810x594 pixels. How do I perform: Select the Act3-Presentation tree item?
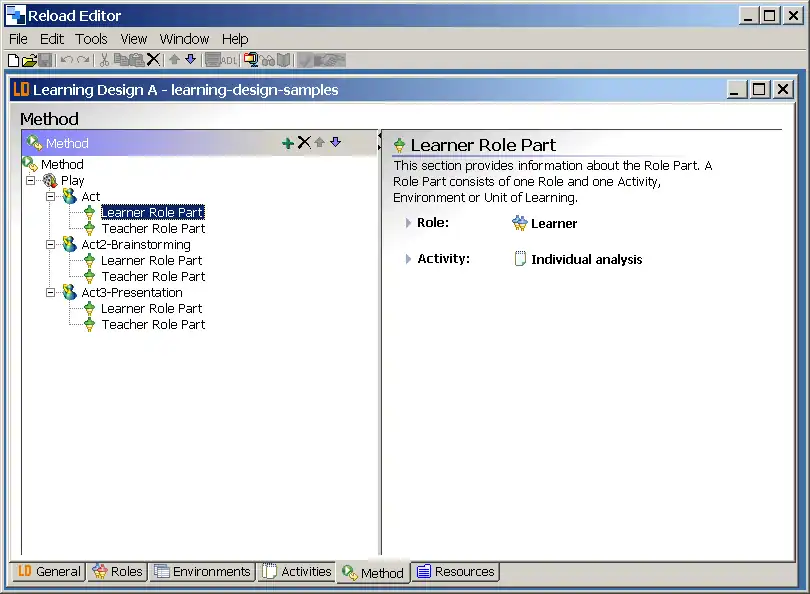pos(131,293)
